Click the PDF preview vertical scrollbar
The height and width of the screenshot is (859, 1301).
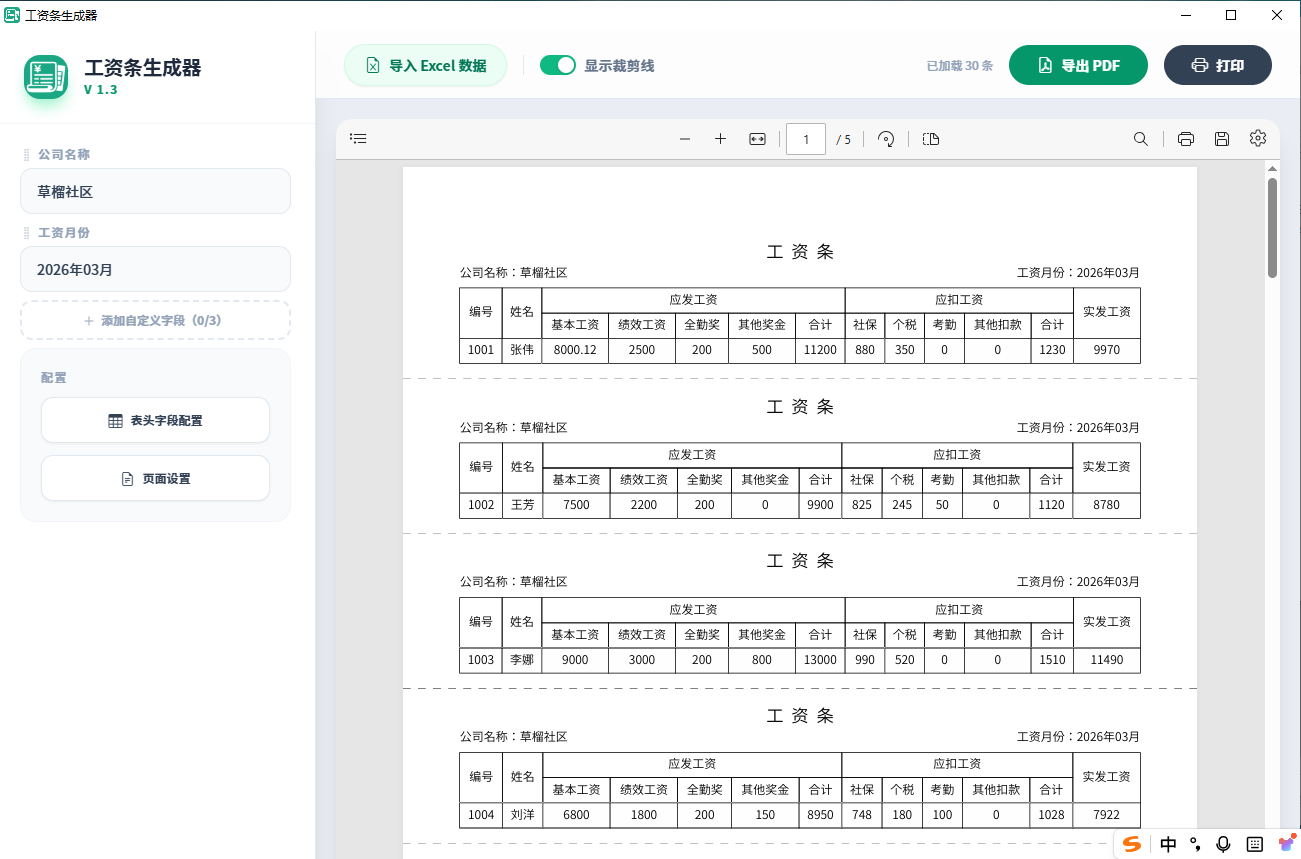tap(1272, 228)
